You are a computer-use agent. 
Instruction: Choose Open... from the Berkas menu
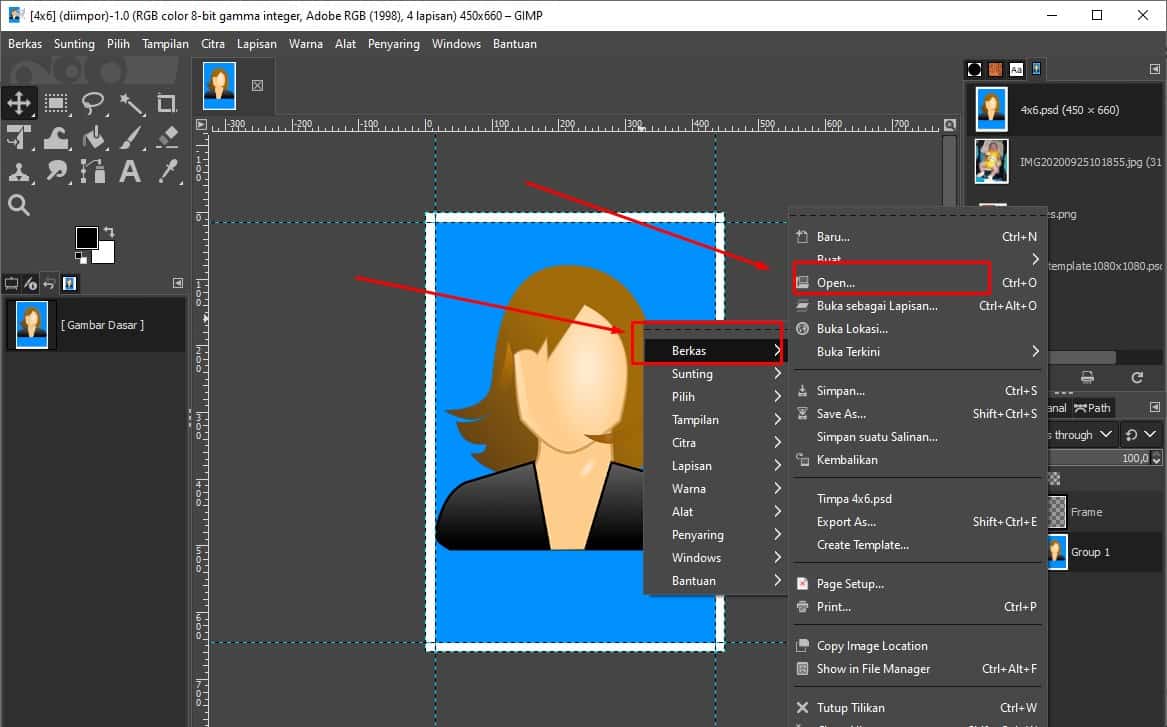click(x=917, y=283)
